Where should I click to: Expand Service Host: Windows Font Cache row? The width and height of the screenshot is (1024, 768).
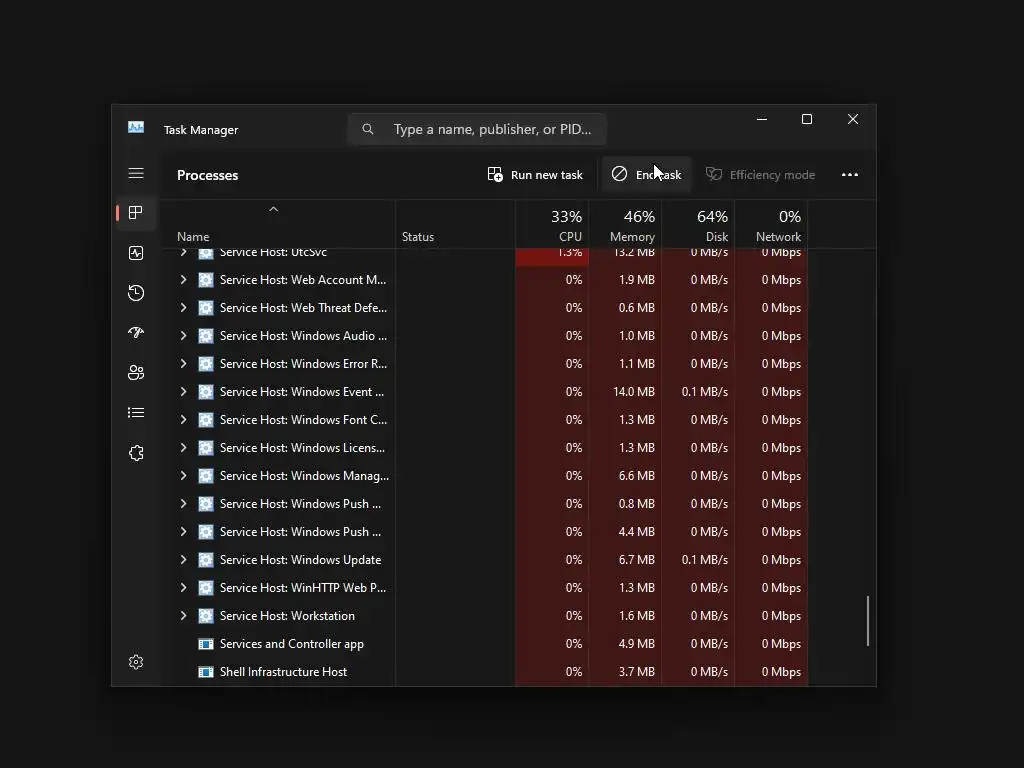[x=184, y=420]
